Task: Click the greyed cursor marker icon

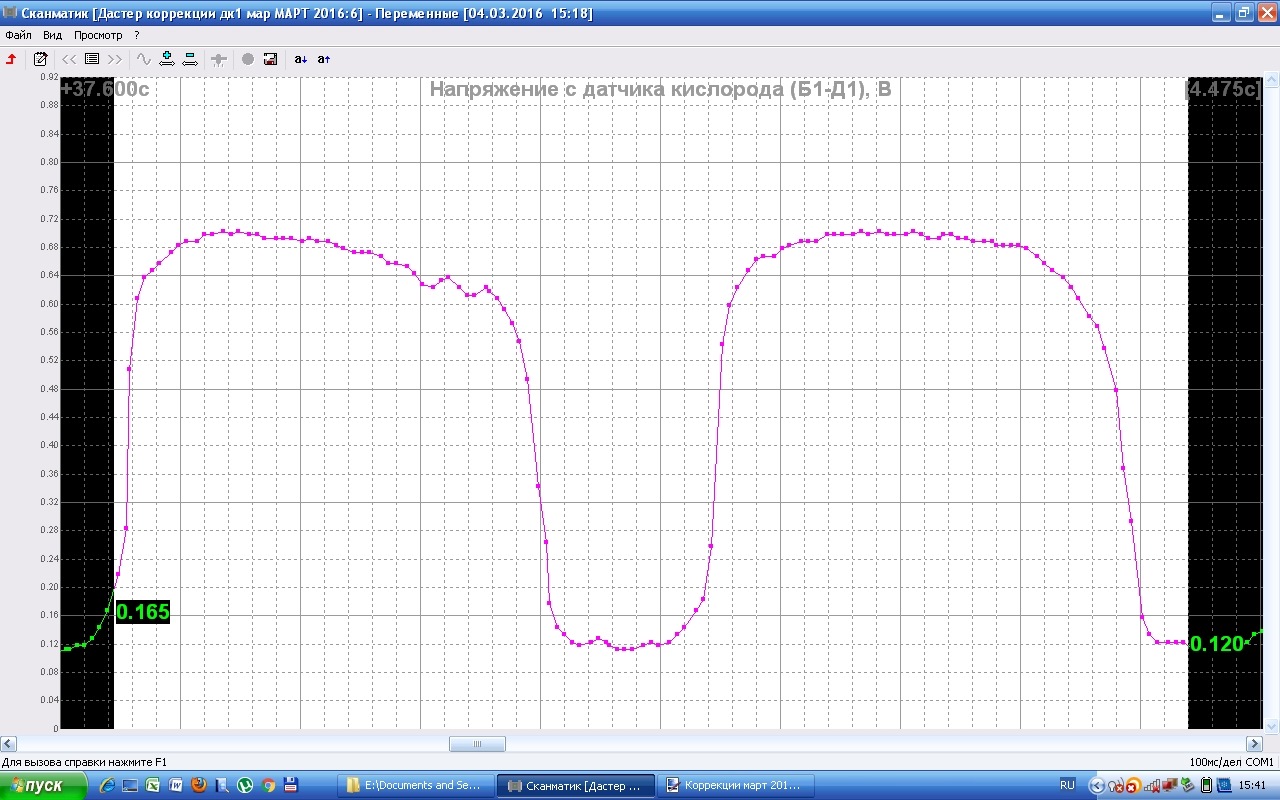Action: (219, 59)
